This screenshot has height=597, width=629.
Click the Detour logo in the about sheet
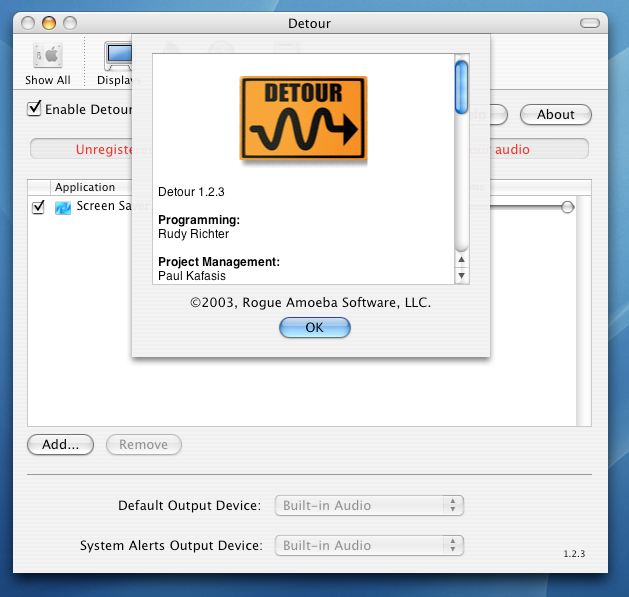coord(303,118)
